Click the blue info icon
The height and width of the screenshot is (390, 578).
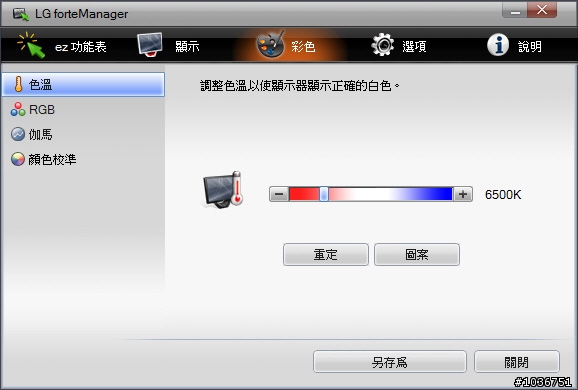coord(498,45)
